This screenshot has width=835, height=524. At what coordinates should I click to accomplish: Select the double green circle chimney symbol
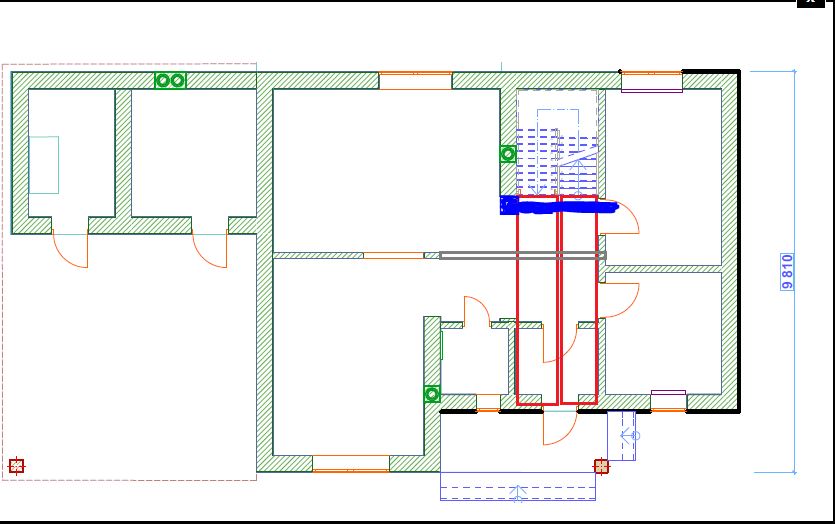pyautogui.click(x=170, y=80)
